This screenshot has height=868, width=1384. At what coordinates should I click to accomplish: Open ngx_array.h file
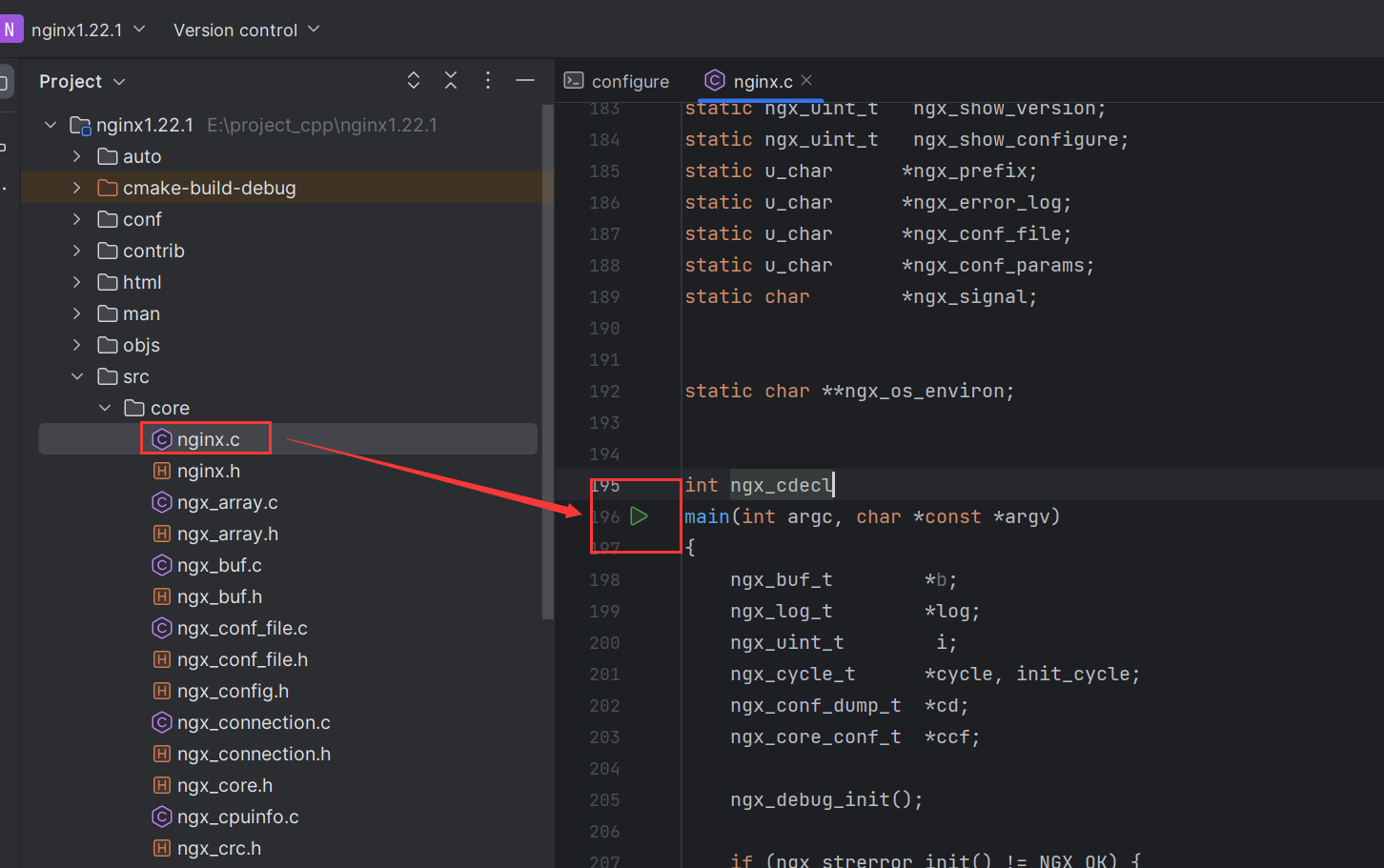click(227, 534)
